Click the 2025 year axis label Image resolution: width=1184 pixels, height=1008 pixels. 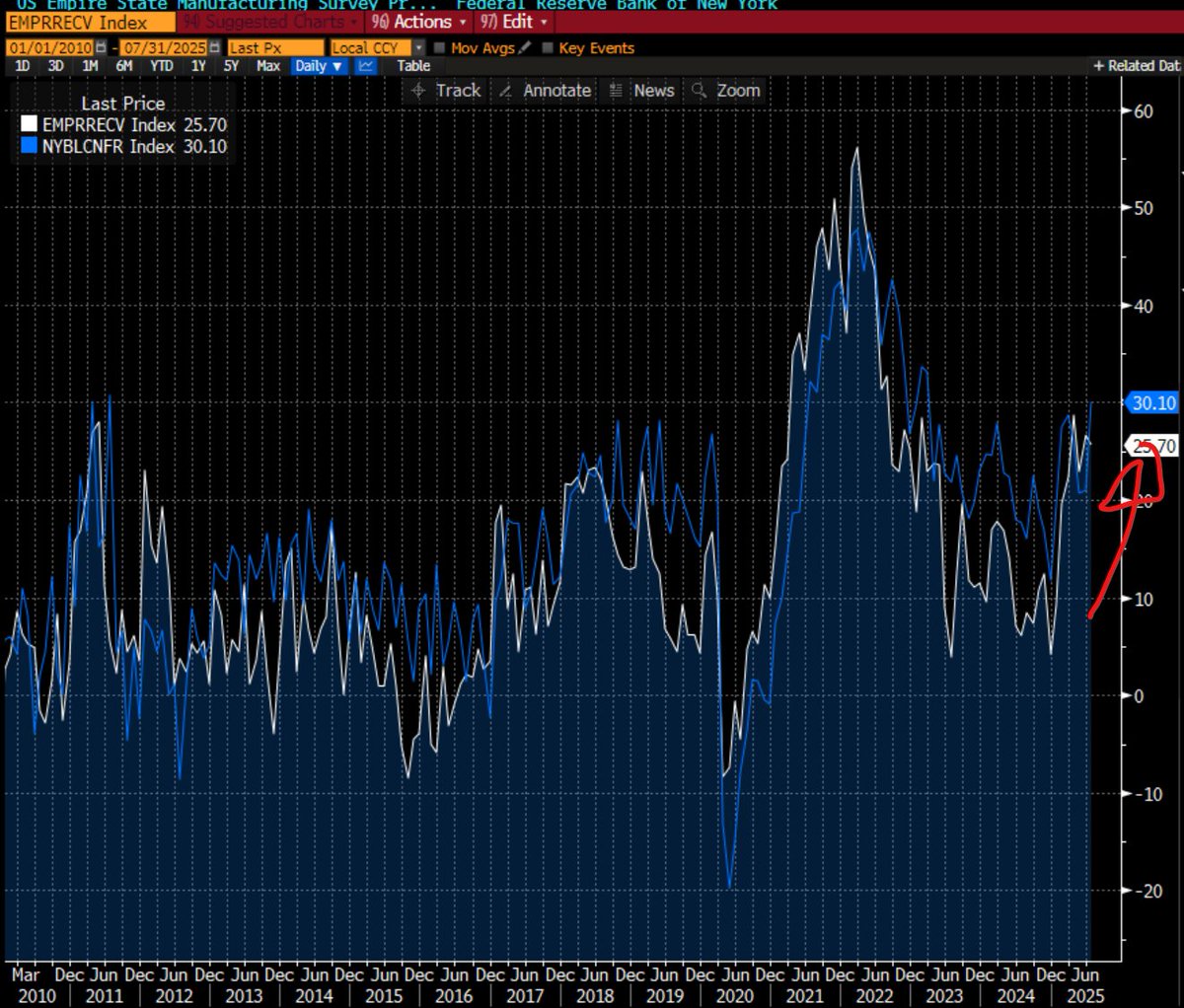tap(1085, 995)
